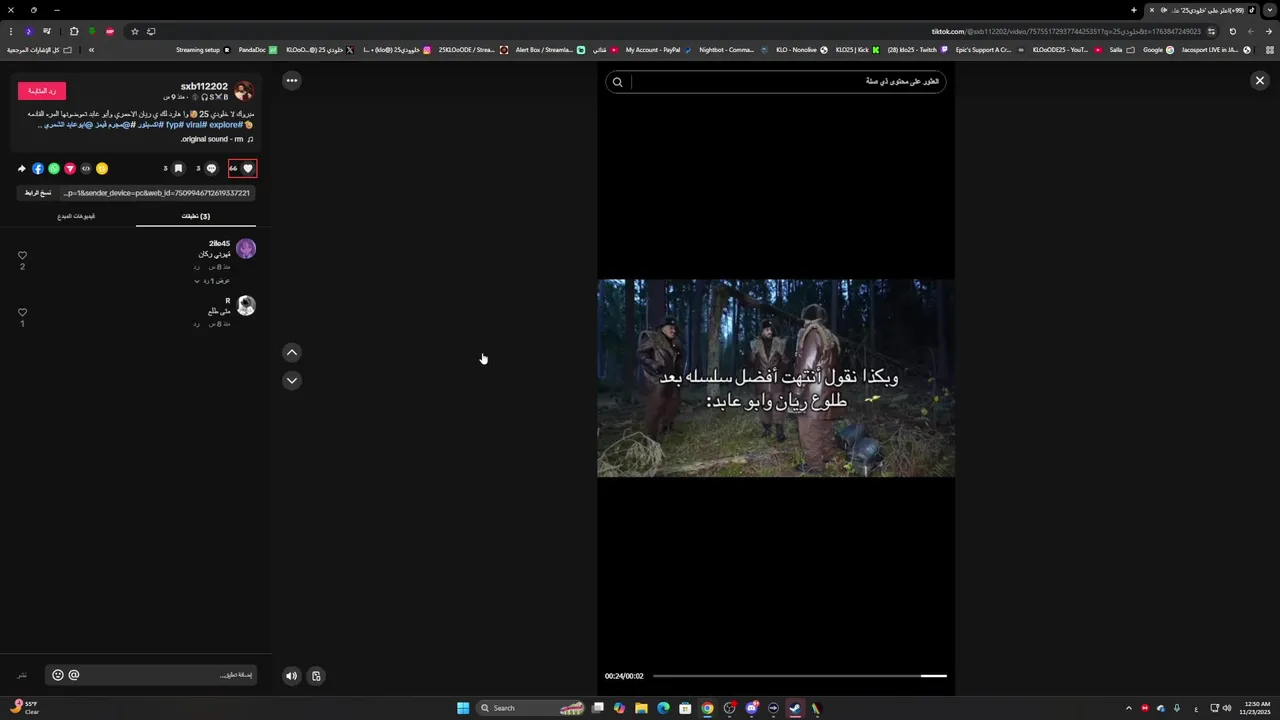Open the weather widget showing 55°F

(24, 707)
